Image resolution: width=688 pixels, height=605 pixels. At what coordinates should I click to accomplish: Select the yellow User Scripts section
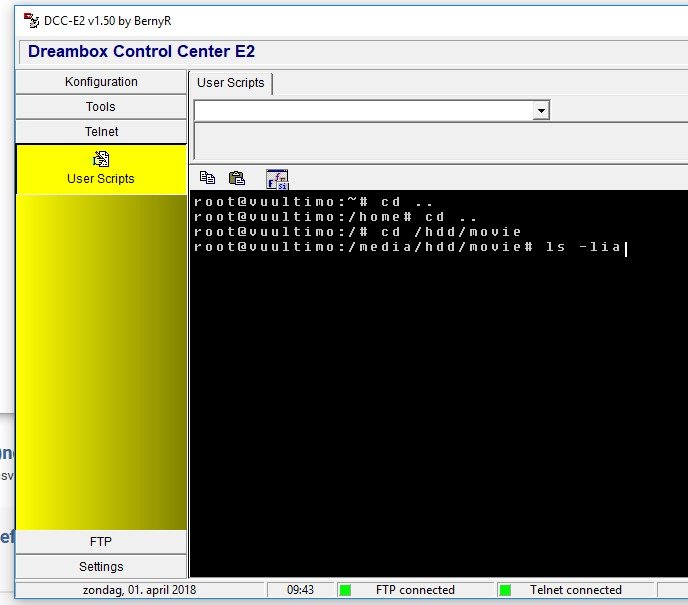101,170
